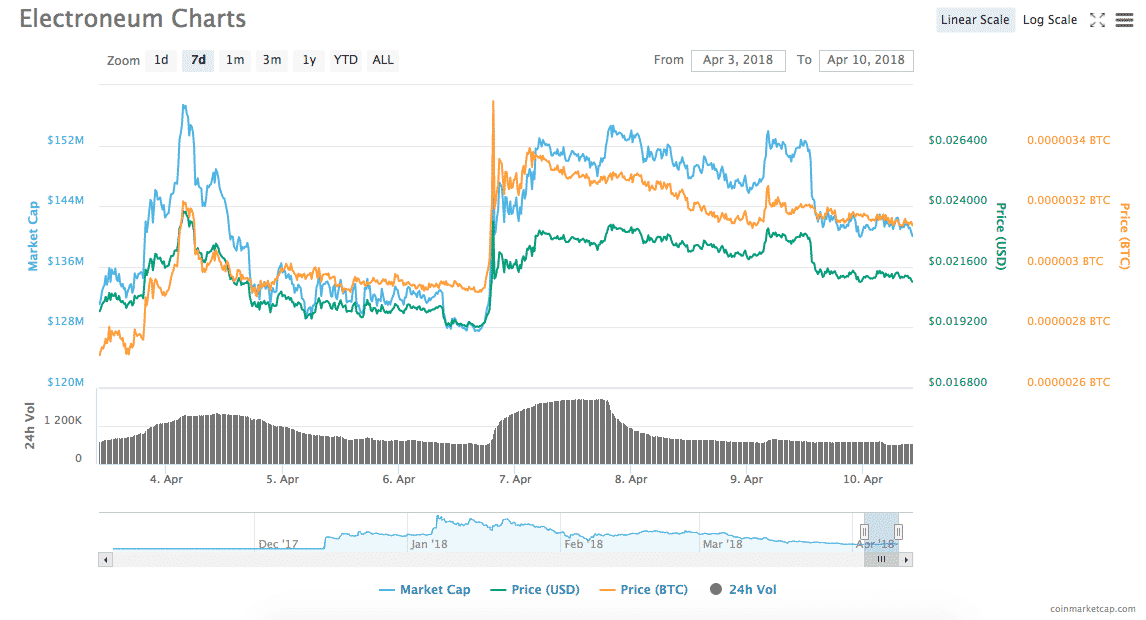Viewport: 1146px width, 620px height.
Task: Toggle Price (USD) series in legend
Action: [534, 590]
